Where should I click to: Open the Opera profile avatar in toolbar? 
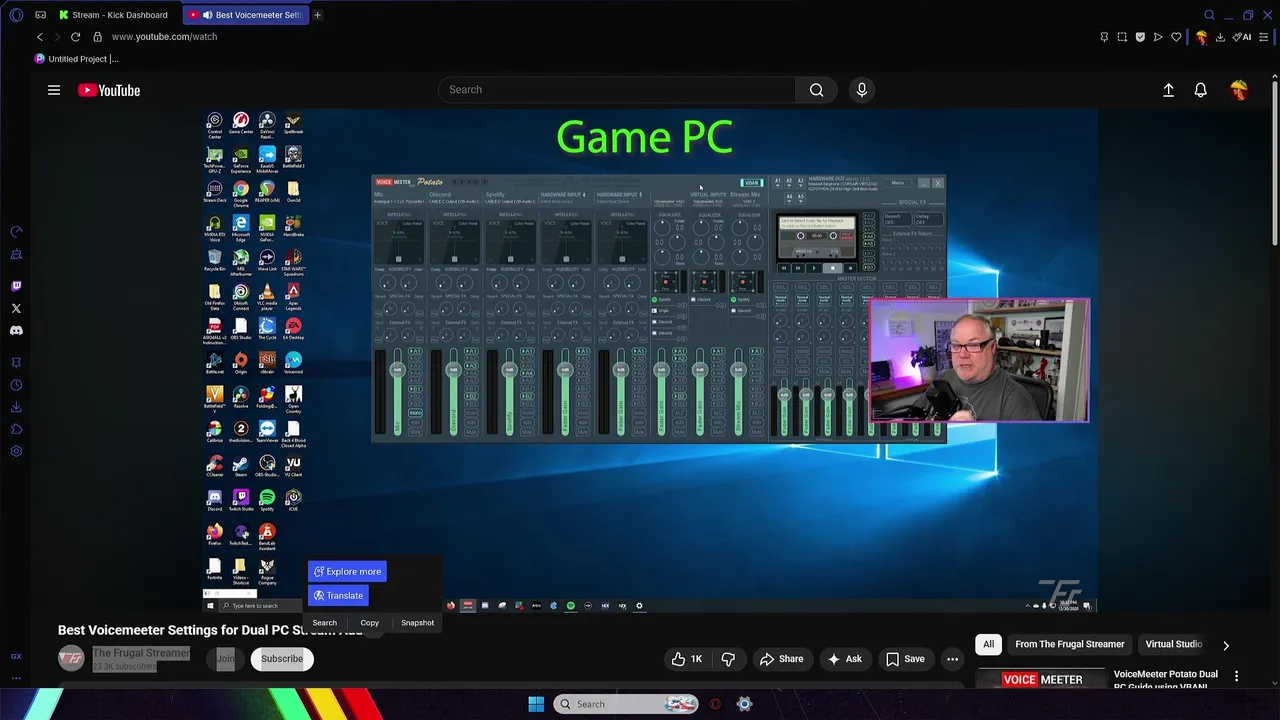coord(1201,37)
